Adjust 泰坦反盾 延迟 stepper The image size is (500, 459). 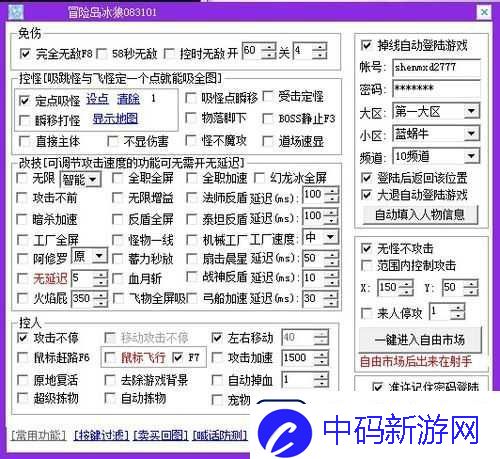tap(332, 216)
